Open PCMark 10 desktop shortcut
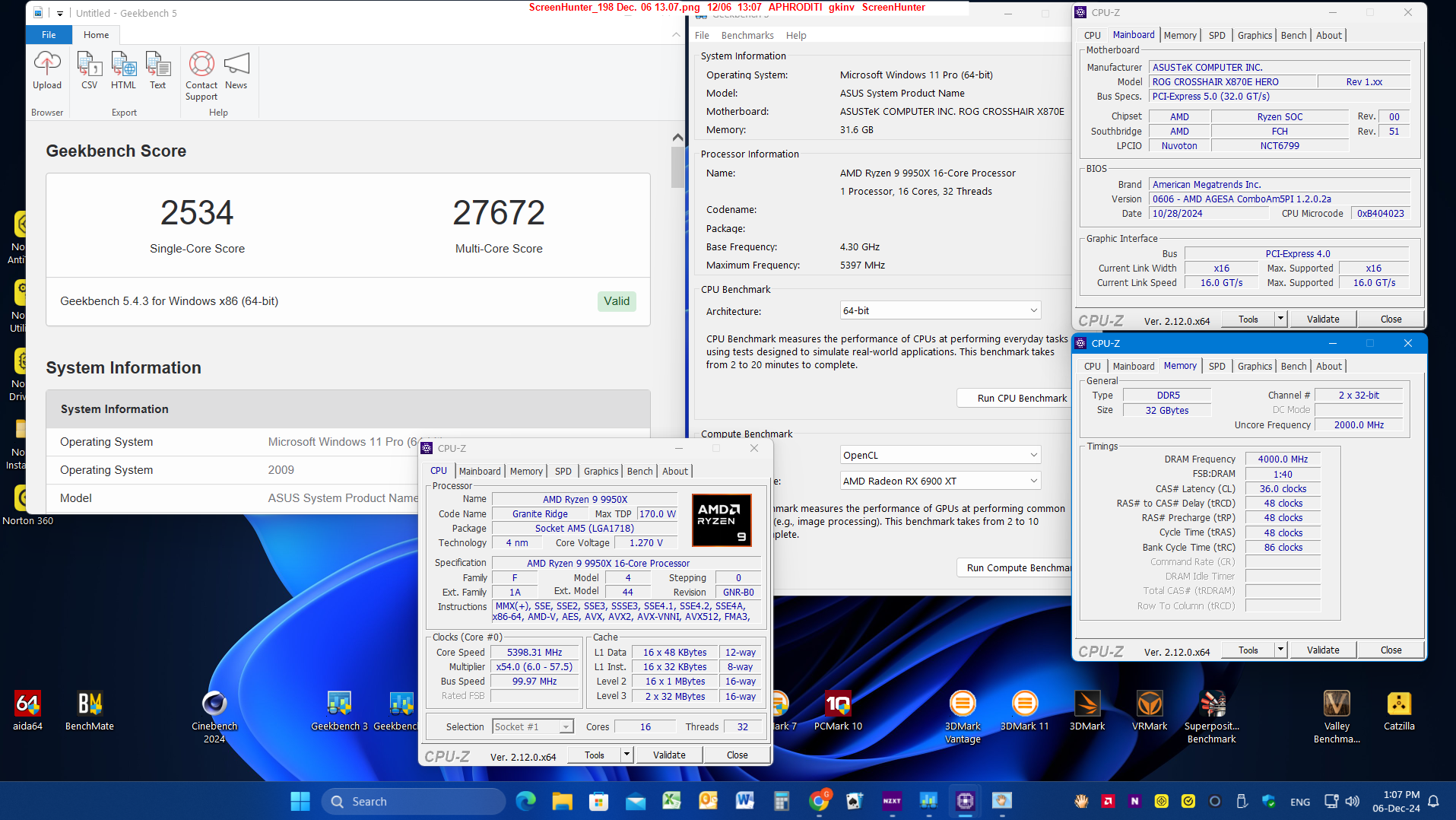This screenshot has height=820, width=1456. click(x=838, y=711)
